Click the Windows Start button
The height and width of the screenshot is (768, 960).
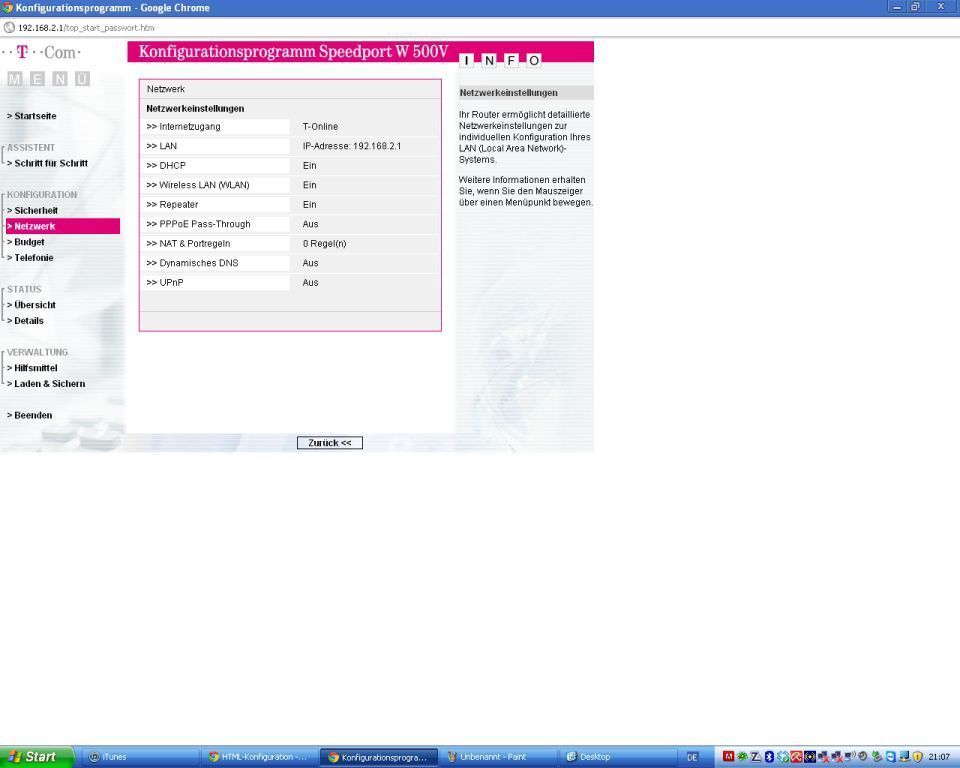click(x=36, y=756)
